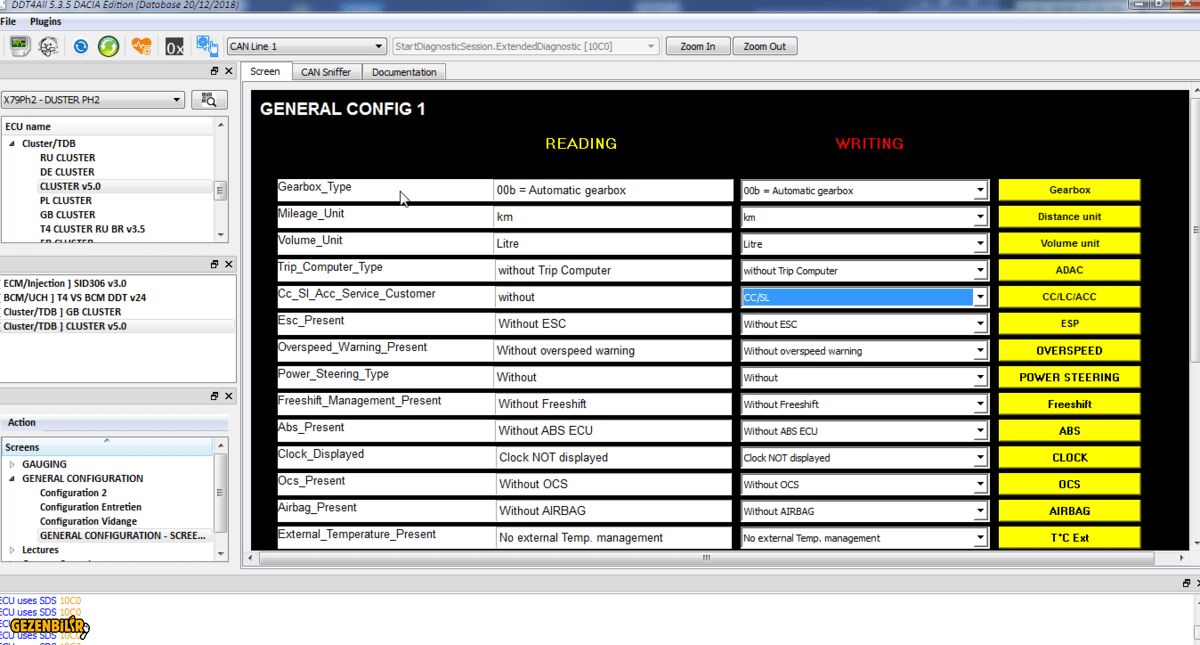Open the StartDiagnosticSession dropdown
This screenshot has height=645, width=1200.
(525, 46)
